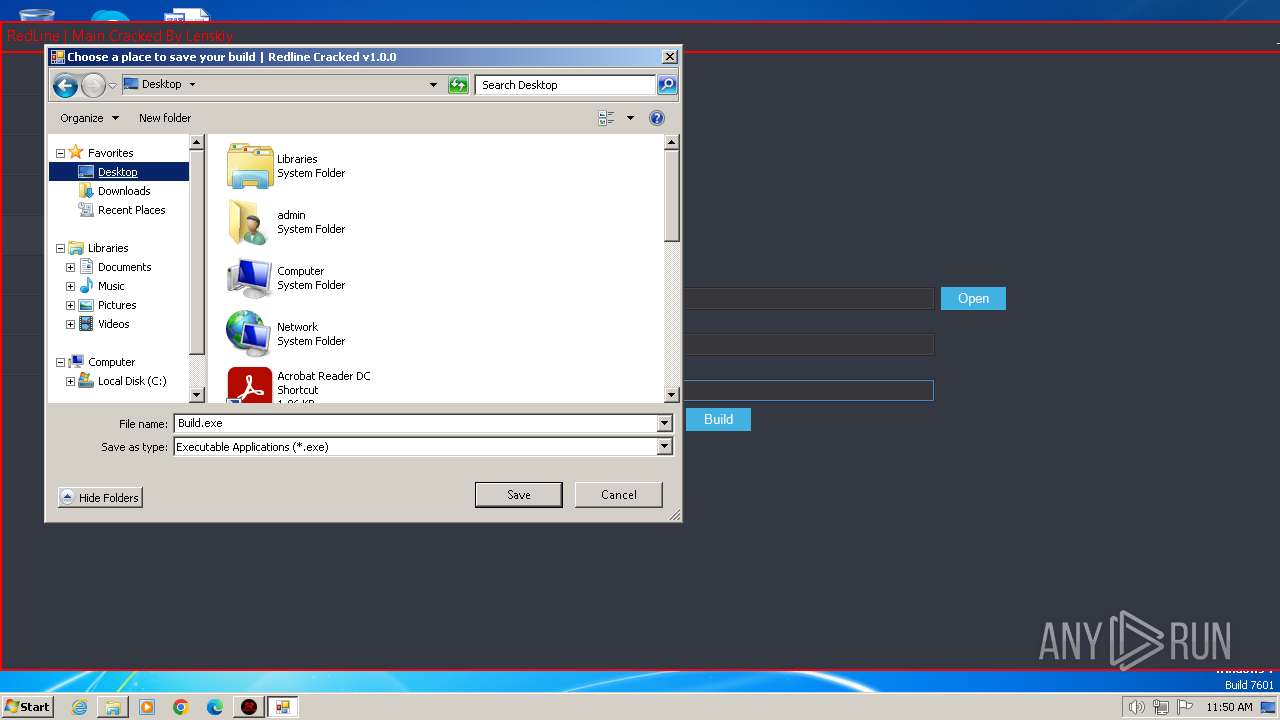Create a New folder

point(165,118)
